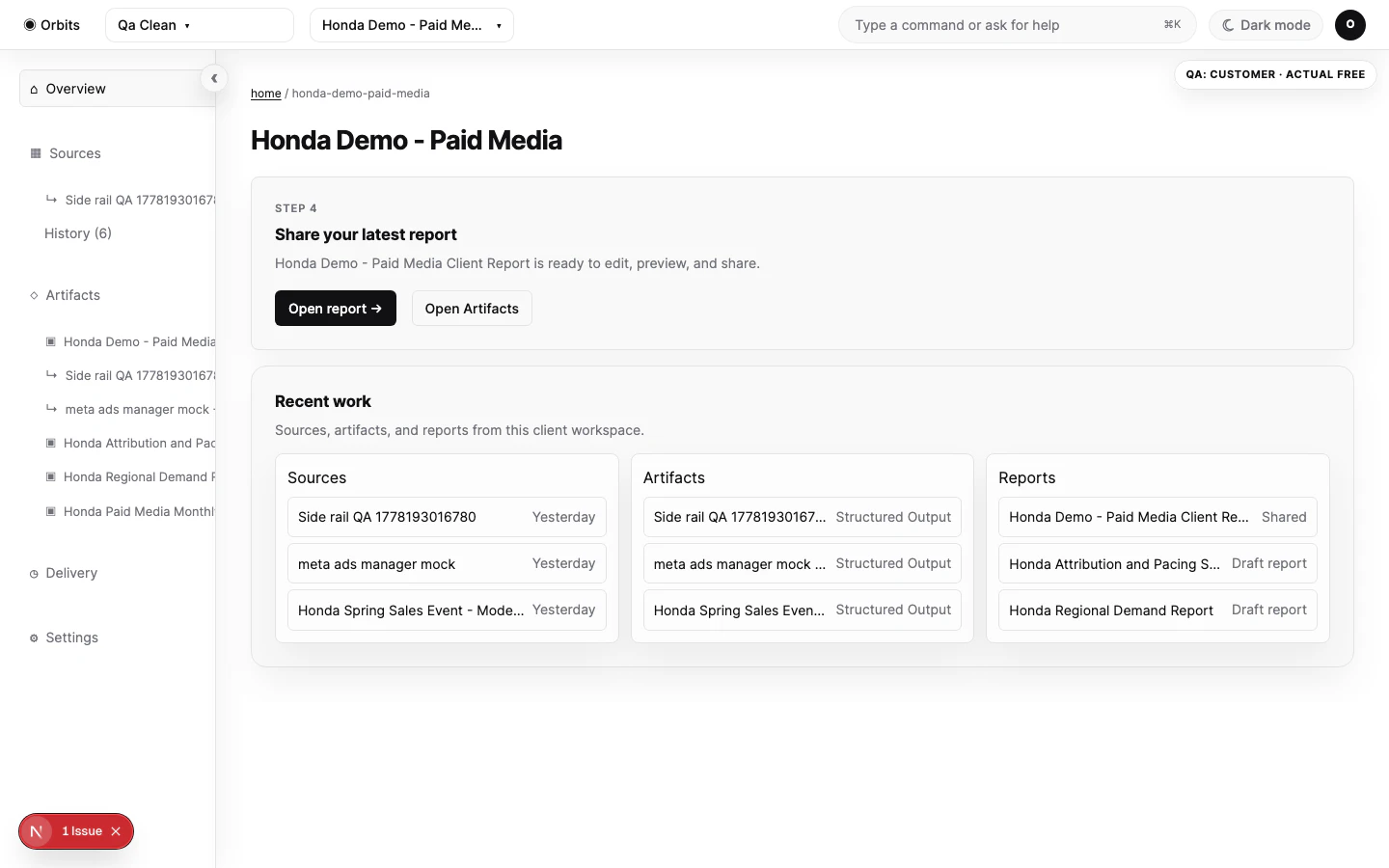This screenshot has height=868, width=1389.
Task: Click the Share your latest report heading
Action: click(366, 234)
